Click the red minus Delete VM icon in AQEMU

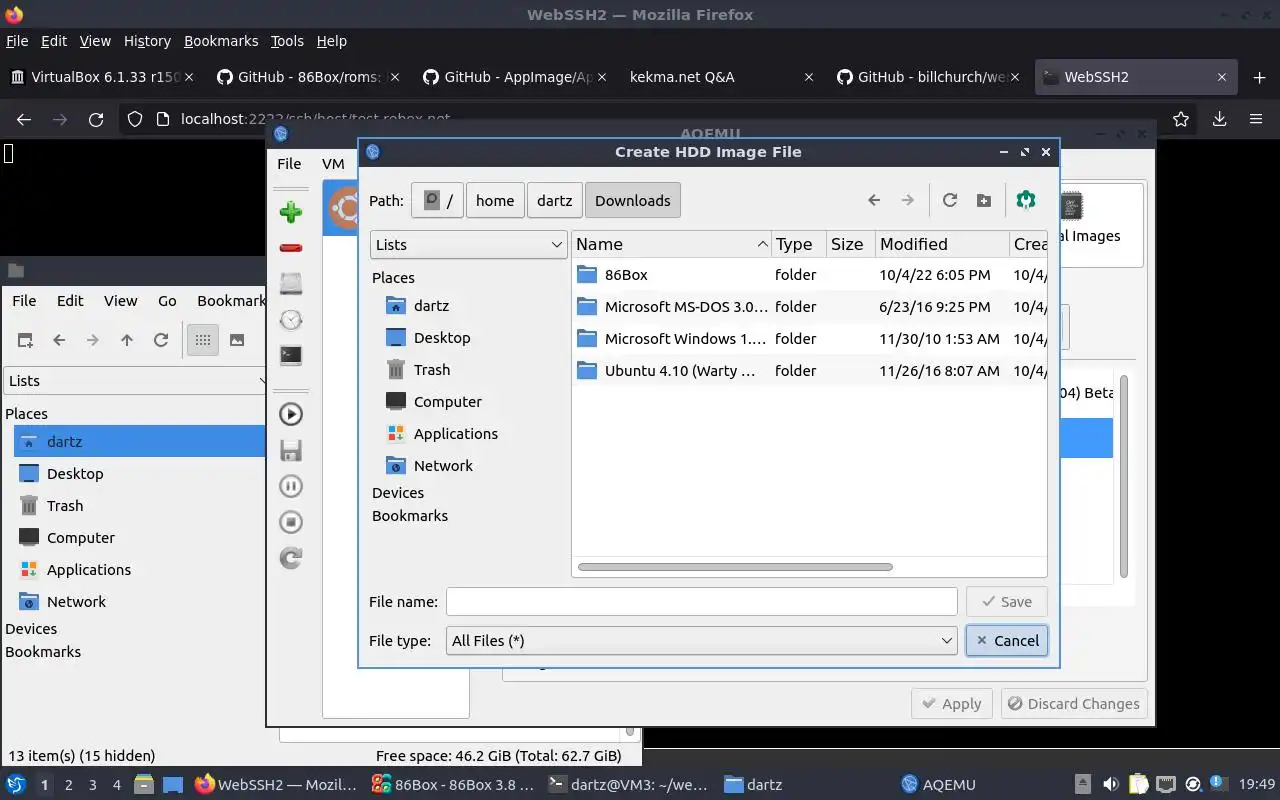click(291, 248)
